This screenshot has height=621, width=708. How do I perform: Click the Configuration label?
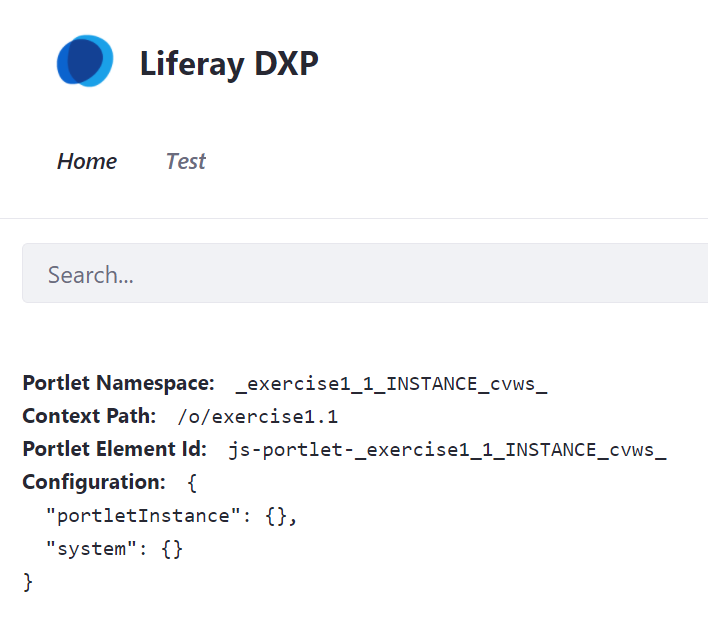93,482
